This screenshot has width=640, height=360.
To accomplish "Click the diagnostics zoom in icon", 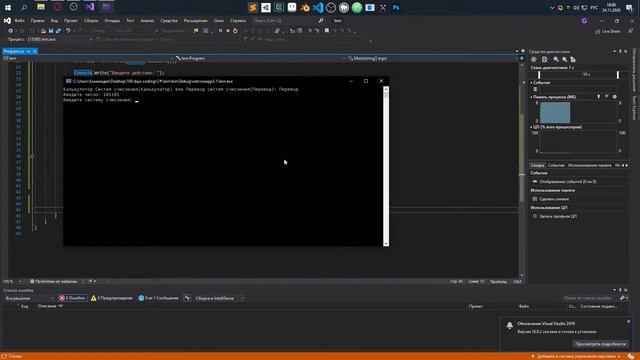I will coord(556,60).
